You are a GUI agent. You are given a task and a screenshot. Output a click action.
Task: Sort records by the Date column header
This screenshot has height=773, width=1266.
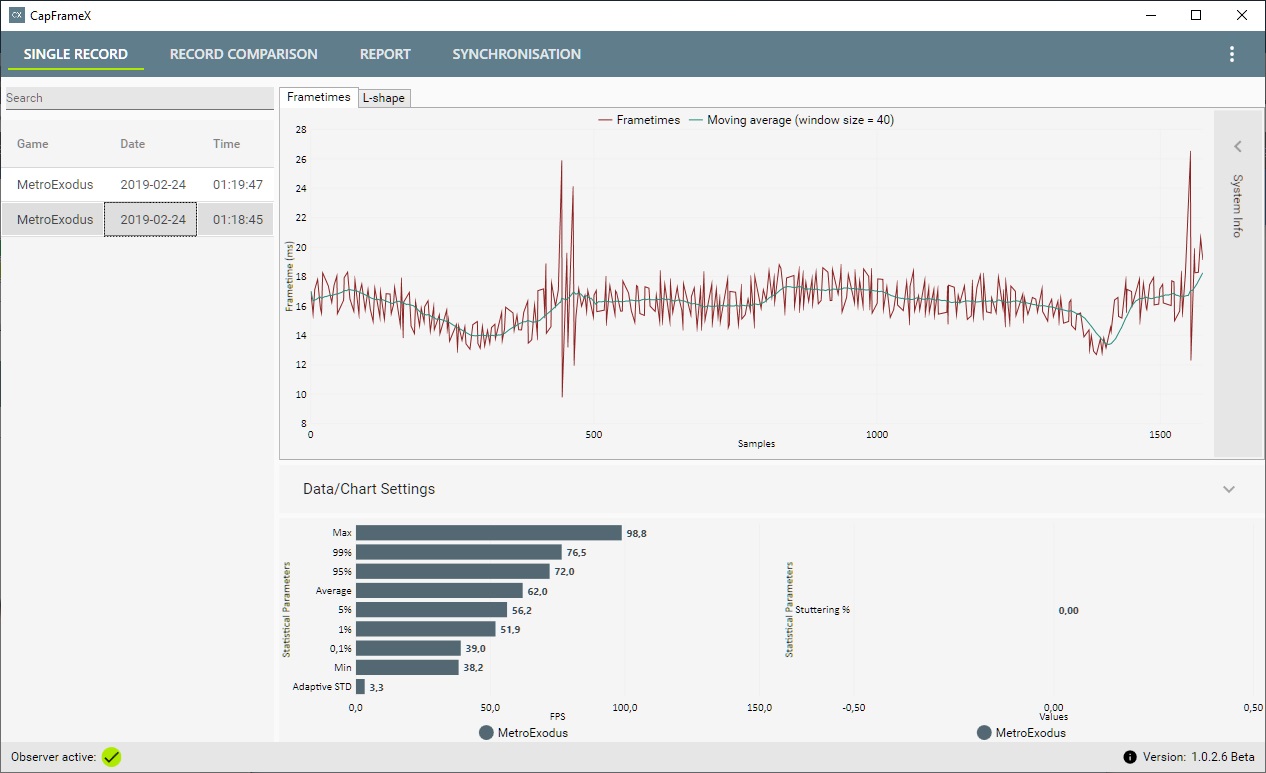click(133, 144)
